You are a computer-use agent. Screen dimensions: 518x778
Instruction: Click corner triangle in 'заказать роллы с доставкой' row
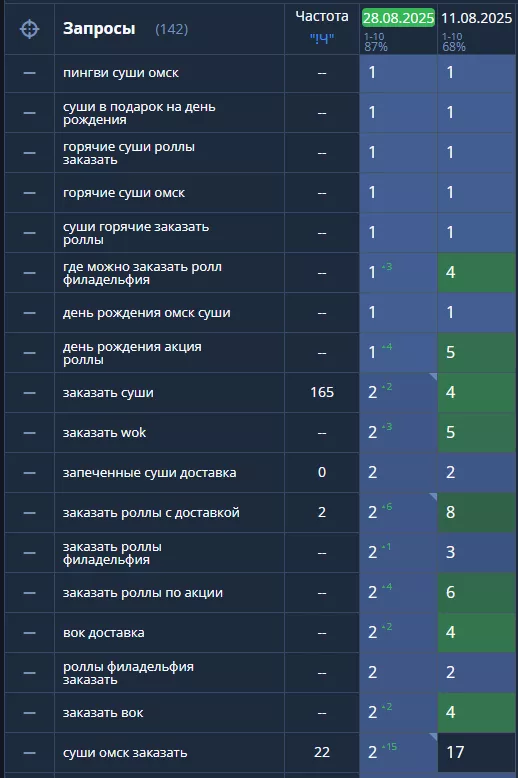point(433,497)
